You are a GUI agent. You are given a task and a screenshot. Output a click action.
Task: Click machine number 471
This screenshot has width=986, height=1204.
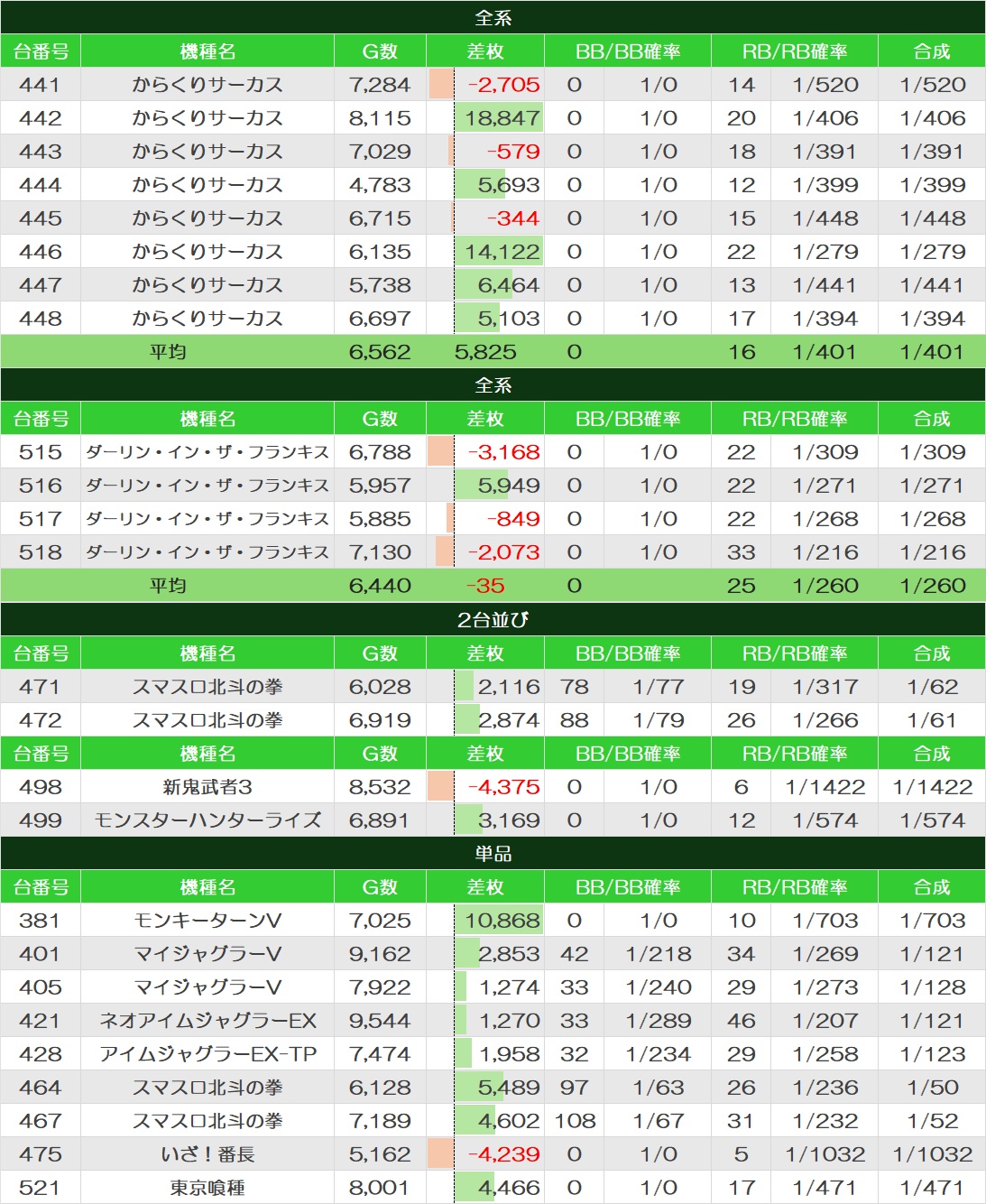click(x=41, y=687)
